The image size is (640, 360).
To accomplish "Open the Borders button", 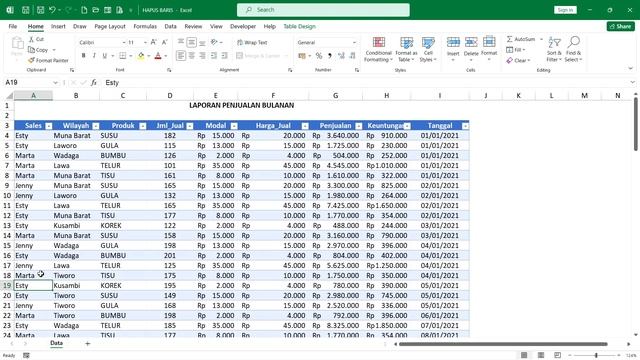I will (122, 56).
